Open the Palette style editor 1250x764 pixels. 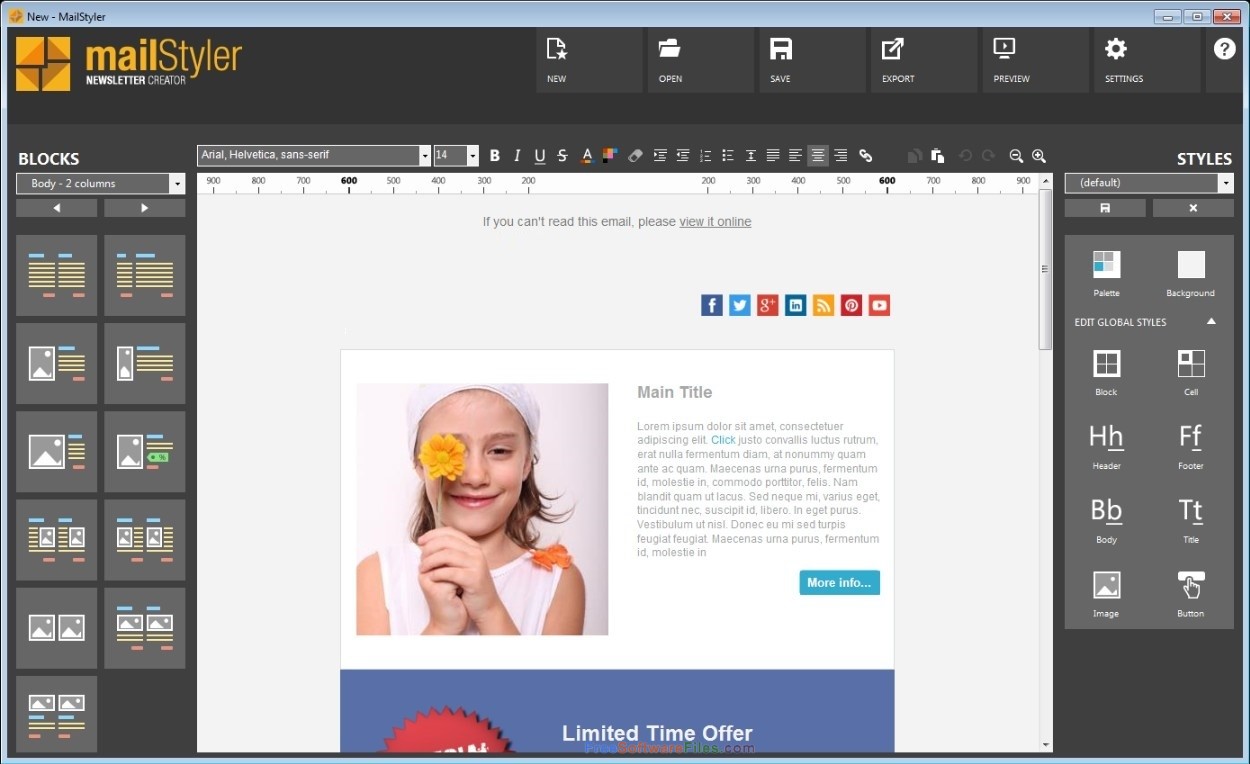pos(1106,273)
